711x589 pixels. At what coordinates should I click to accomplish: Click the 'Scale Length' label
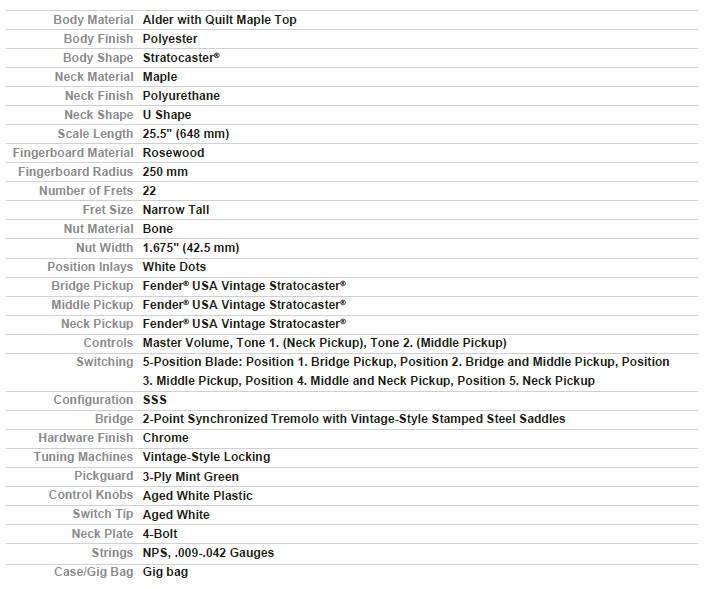point(95,134)
